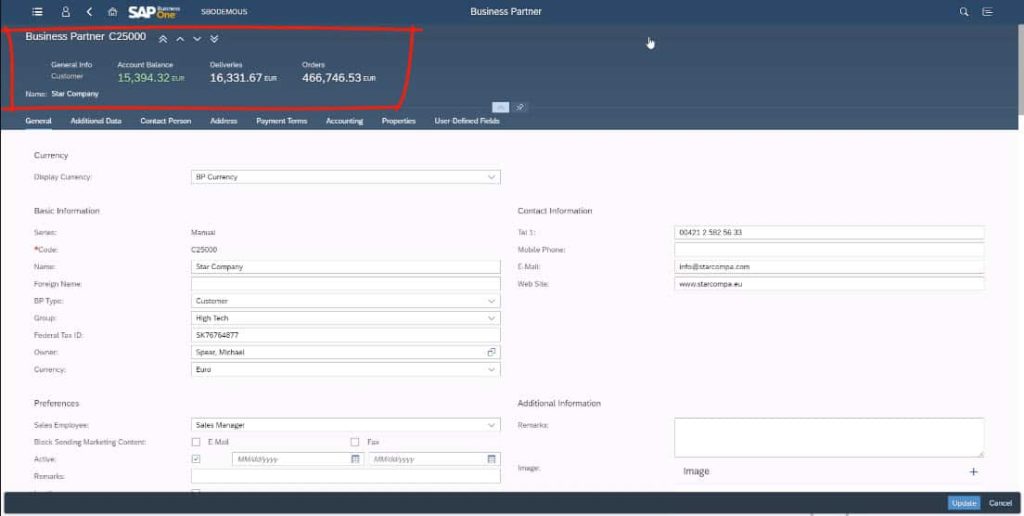The image size is (1024, 516).
Task: Click the Preferences Remarks field
Action: pyautogui.click(x=345, y=476)
